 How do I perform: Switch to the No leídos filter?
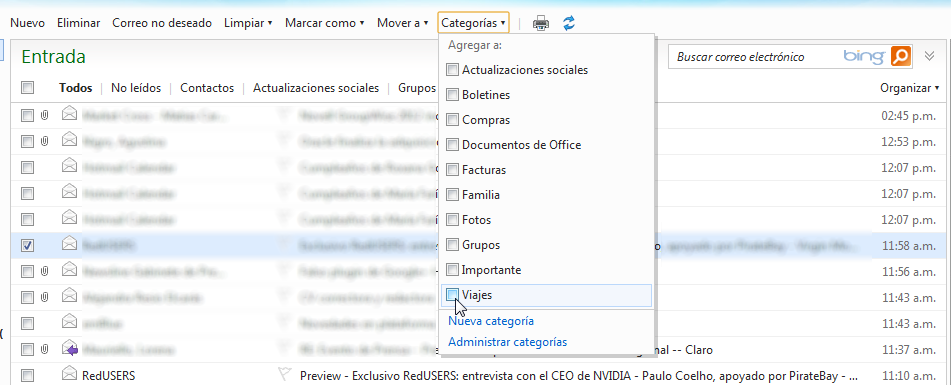point(136,88)
